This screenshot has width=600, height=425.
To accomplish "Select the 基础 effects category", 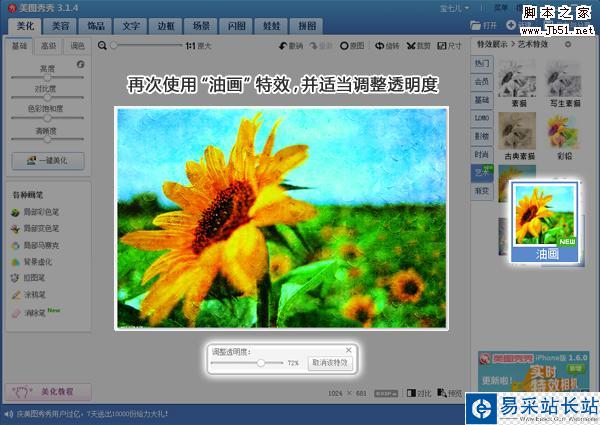I will 482,100.
